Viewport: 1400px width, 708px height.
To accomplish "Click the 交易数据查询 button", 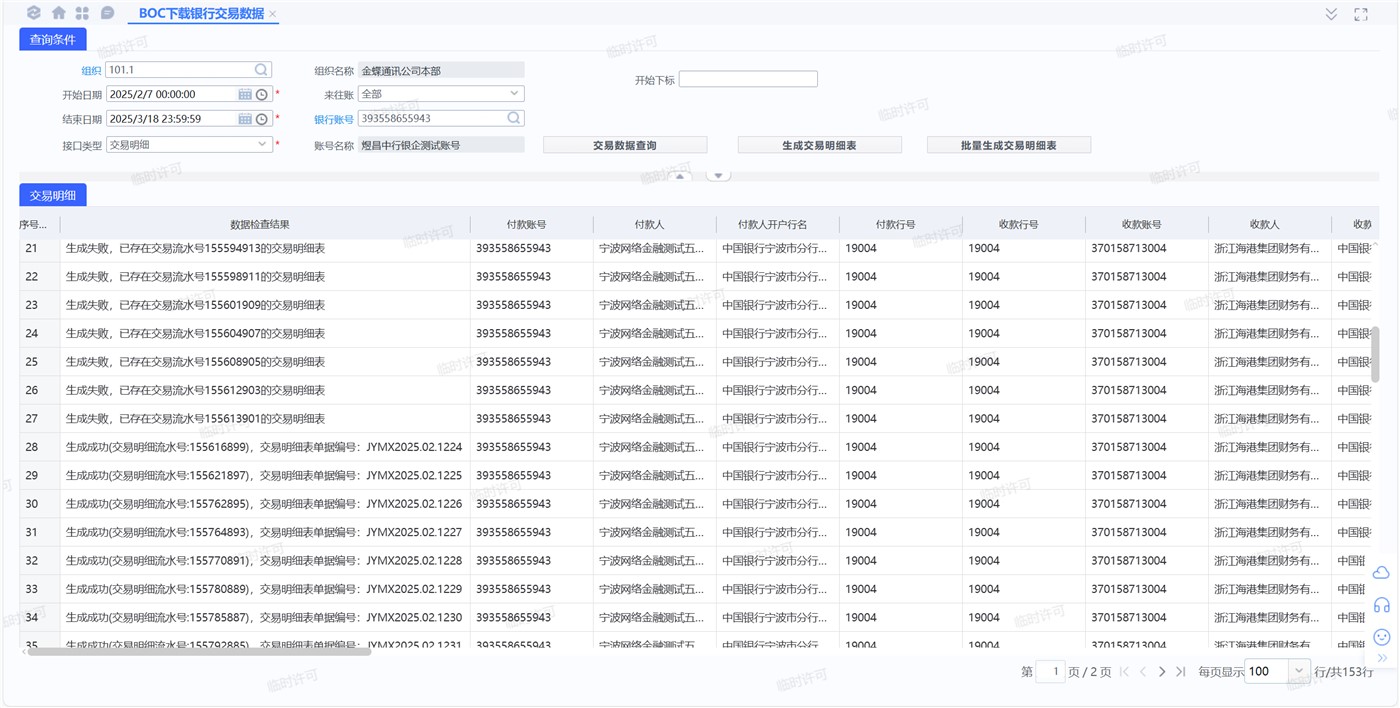I will (625, 145).
